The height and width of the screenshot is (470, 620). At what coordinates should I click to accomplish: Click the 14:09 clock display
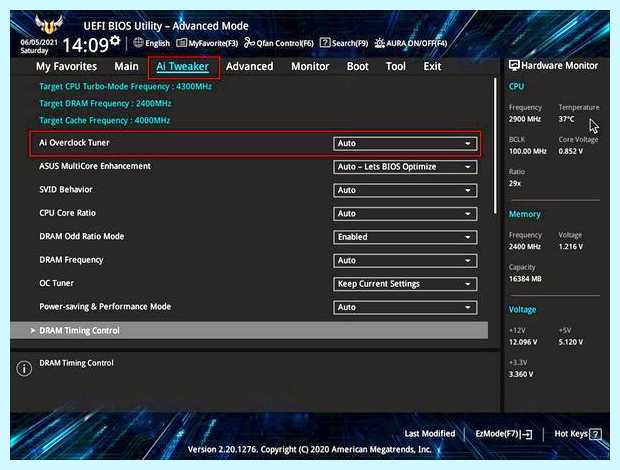85,45
